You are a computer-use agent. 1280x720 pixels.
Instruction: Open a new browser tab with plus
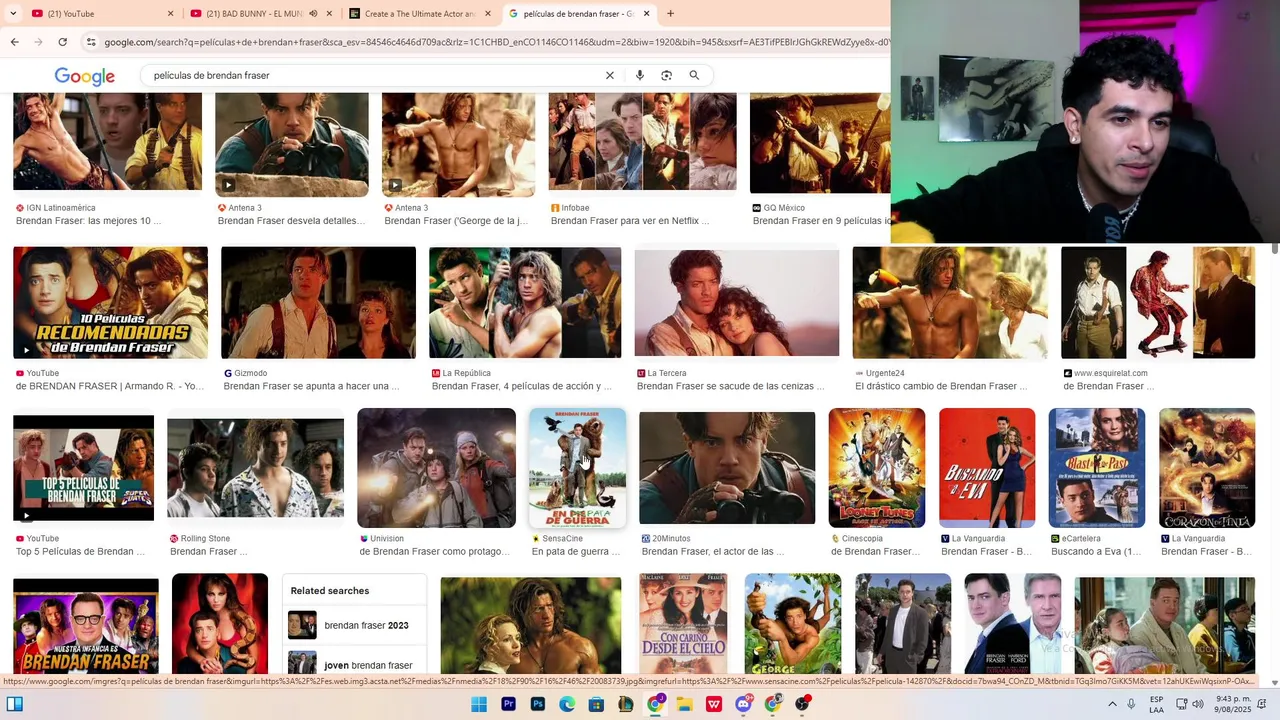(x=670, y=13)
